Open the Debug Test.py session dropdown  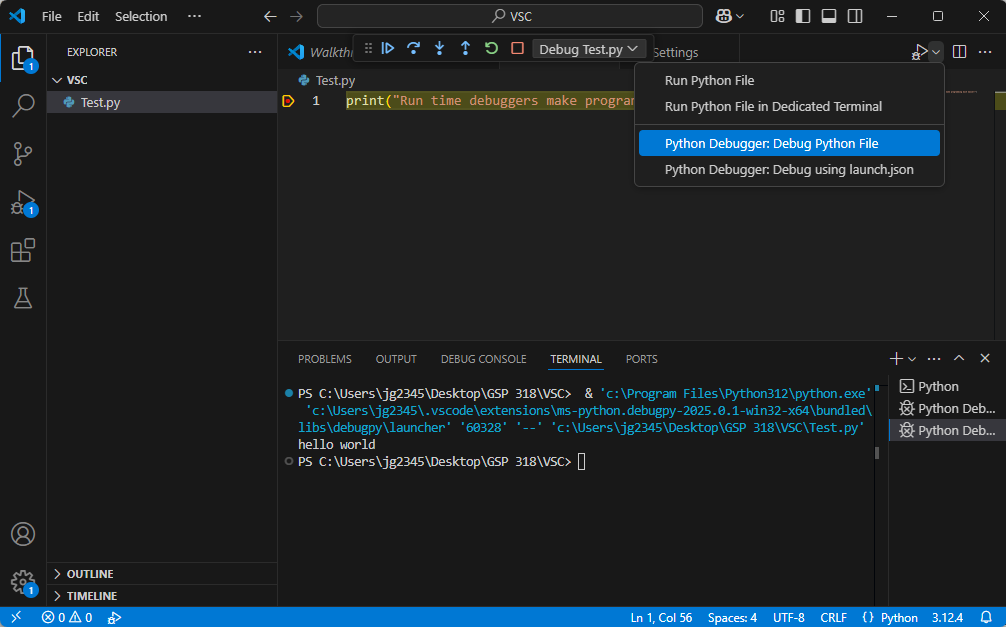[x=588, y=49]
